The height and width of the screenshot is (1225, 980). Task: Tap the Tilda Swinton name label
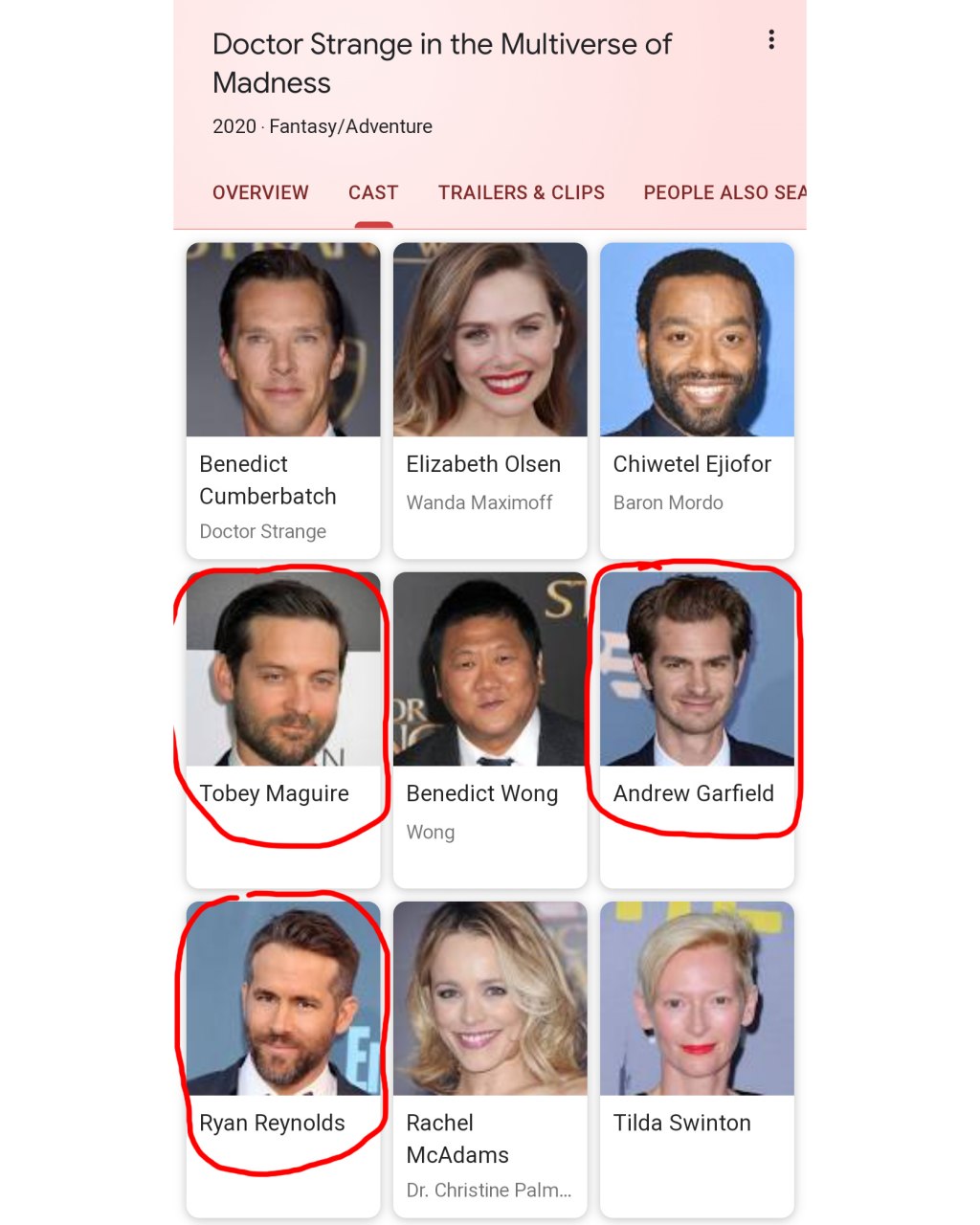681,1123
